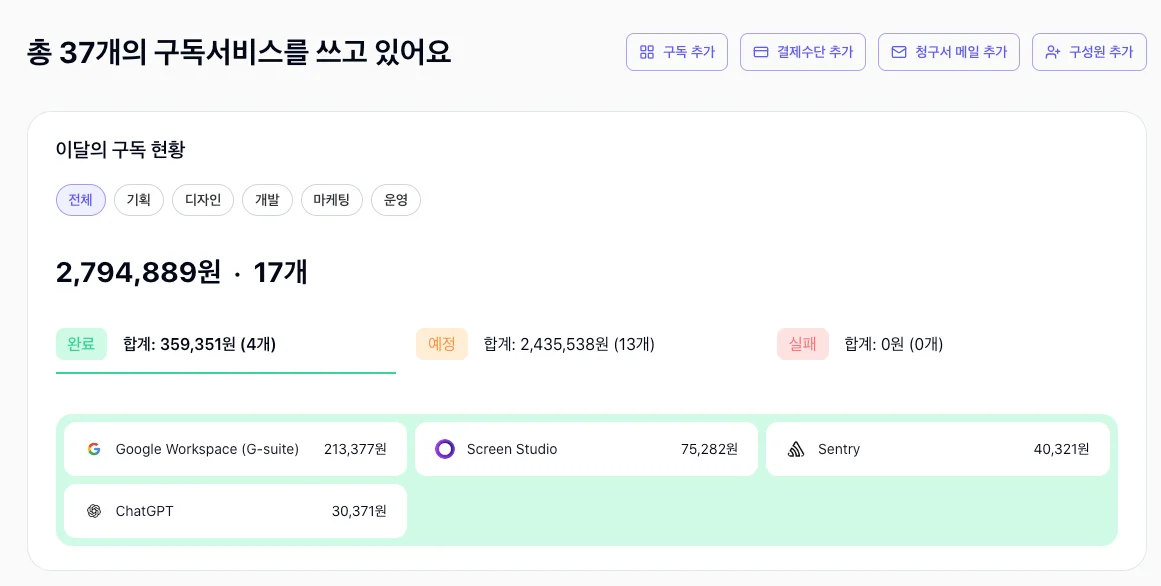Click the card icon inside 결제수단 추가 button
Image resolution: width=1161 pixels, height=586 pixels.
pos(761,52)
